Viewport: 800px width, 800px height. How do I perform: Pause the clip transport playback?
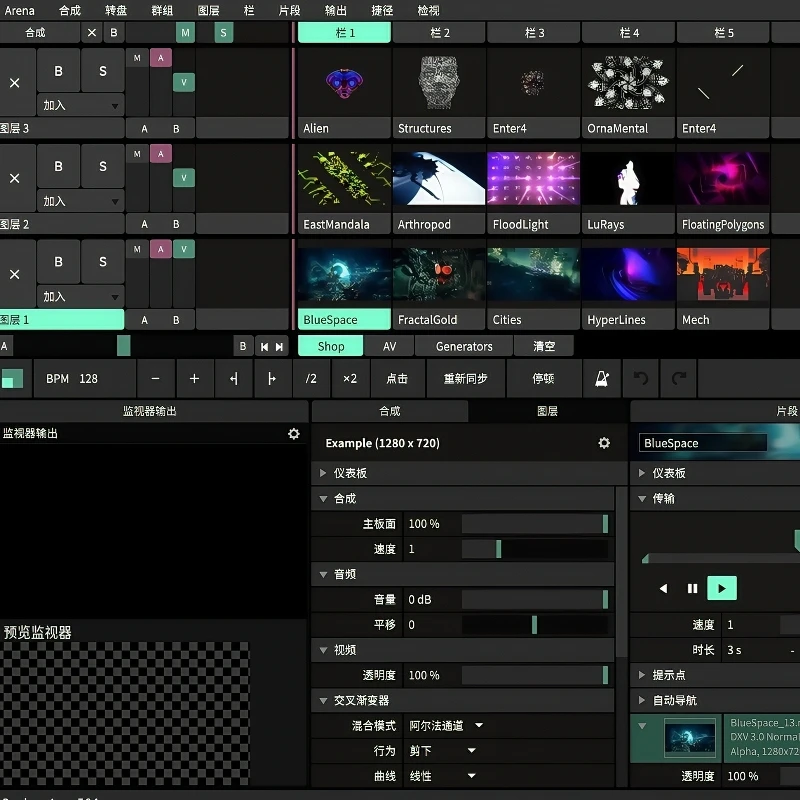tap(692, 588)
